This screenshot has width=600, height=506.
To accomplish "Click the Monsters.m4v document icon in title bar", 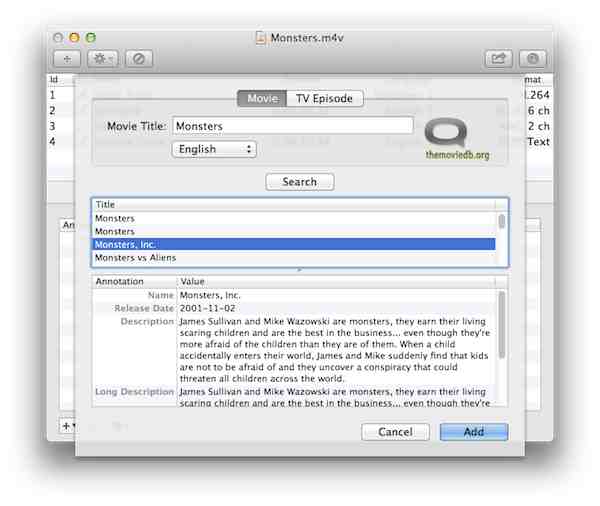I will 261,38.
